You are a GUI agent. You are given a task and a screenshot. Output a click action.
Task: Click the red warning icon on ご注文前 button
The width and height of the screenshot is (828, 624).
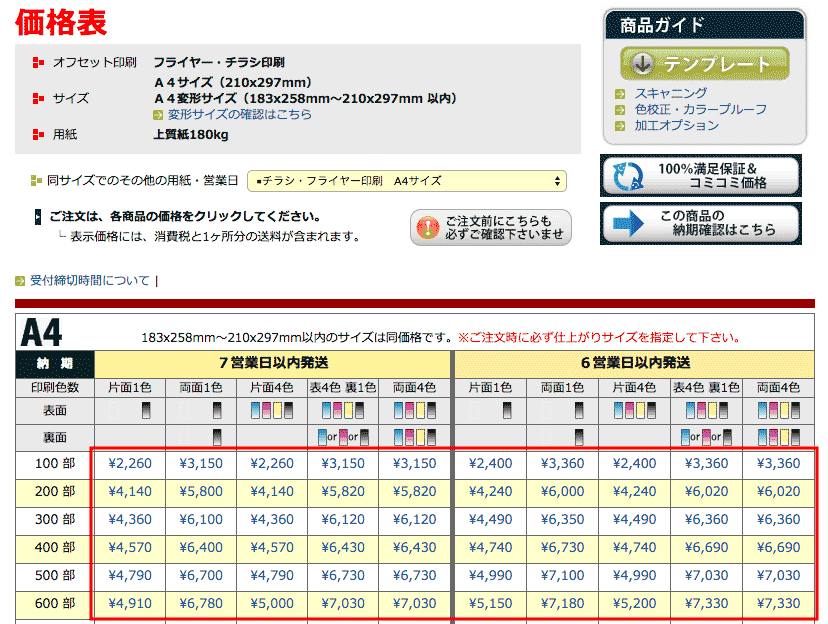click(426, 227)
